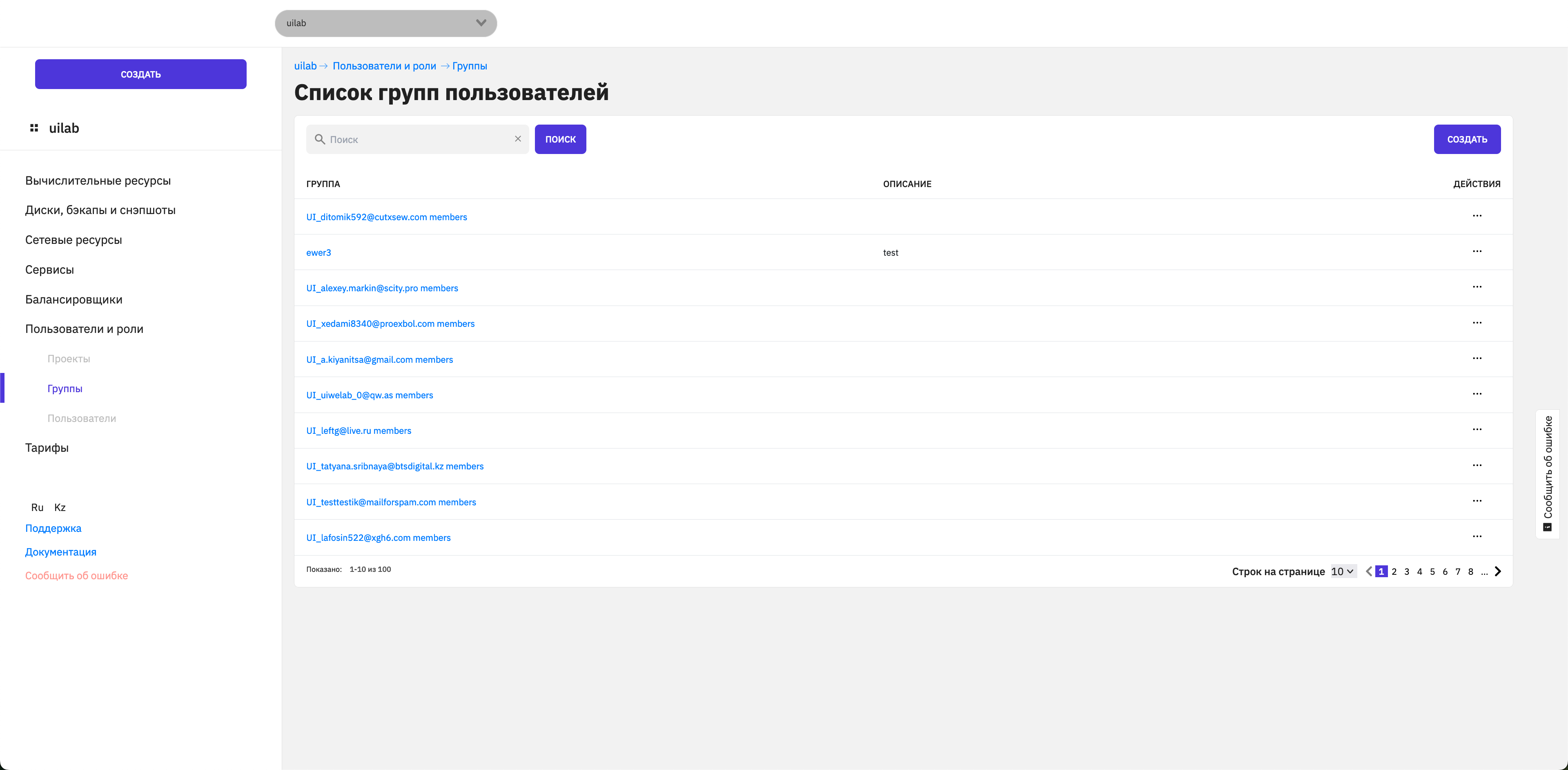The width and height of the screenshot is (1568, 770).
Task: Switch language to Kz
Action: pos(60,507)
